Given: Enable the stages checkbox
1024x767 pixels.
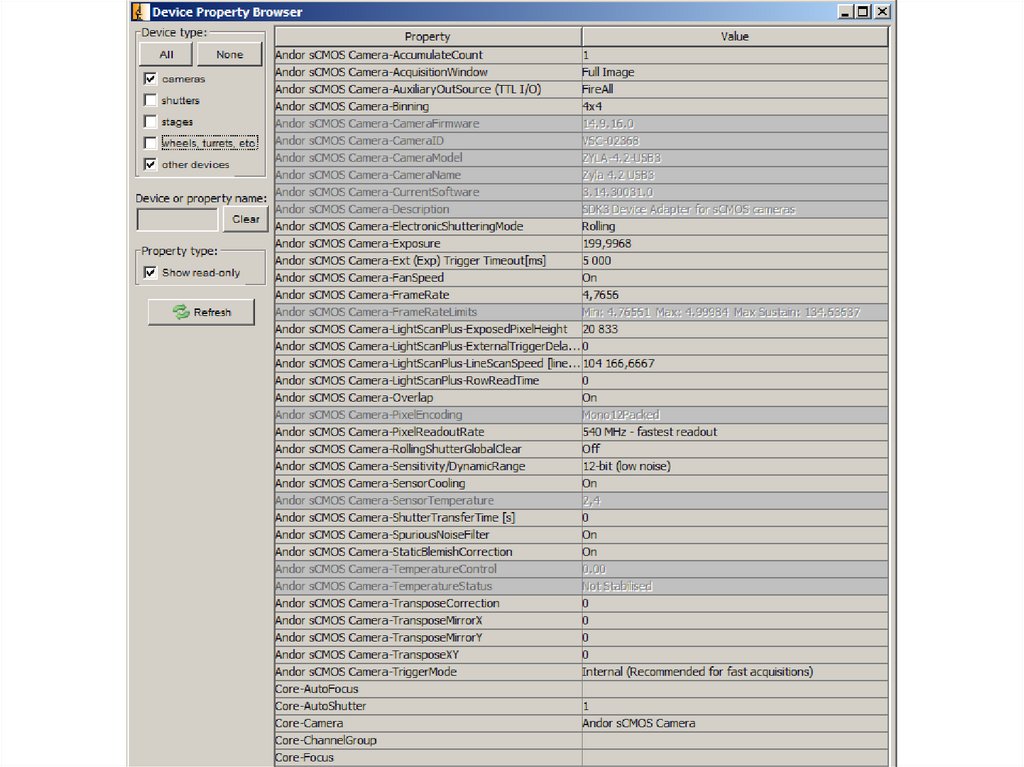Looking at the screenshot, I should click(x=150, y=122).
